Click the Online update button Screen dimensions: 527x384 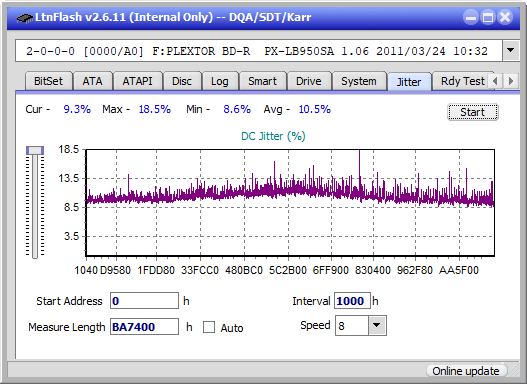tap(466, 371)
